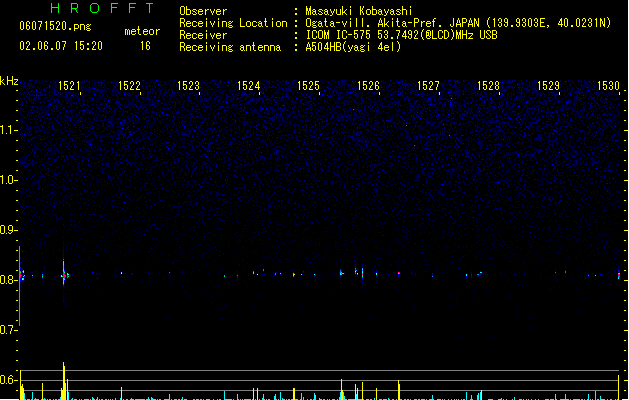Click the 1527 time marker

click(x=428, y=86)
